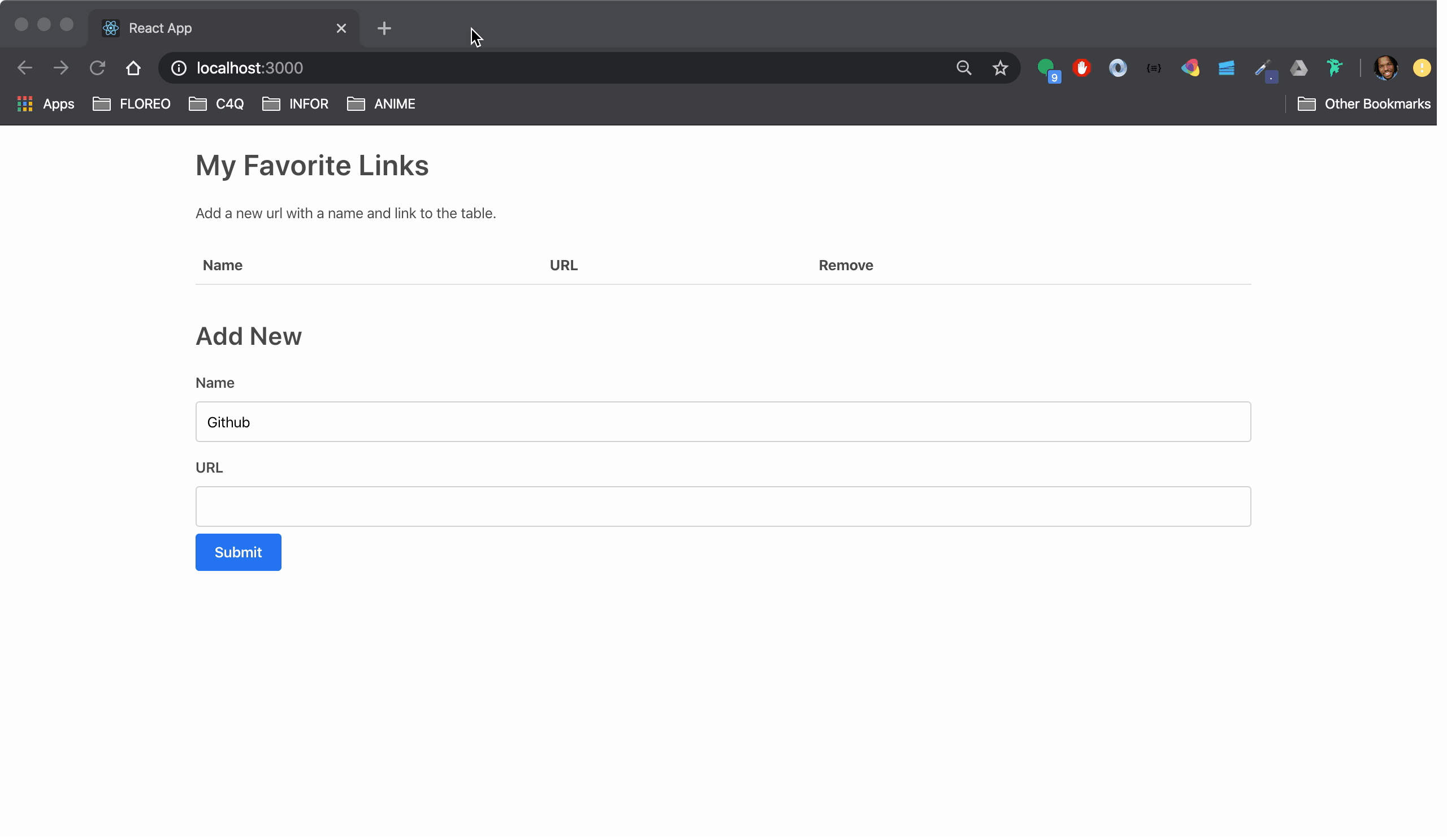Image resolution: width=1447 pixels, height=840 pixels.
Task: Open the Apps shortcut in bookmarks bar
Action: tap(46, 104)
